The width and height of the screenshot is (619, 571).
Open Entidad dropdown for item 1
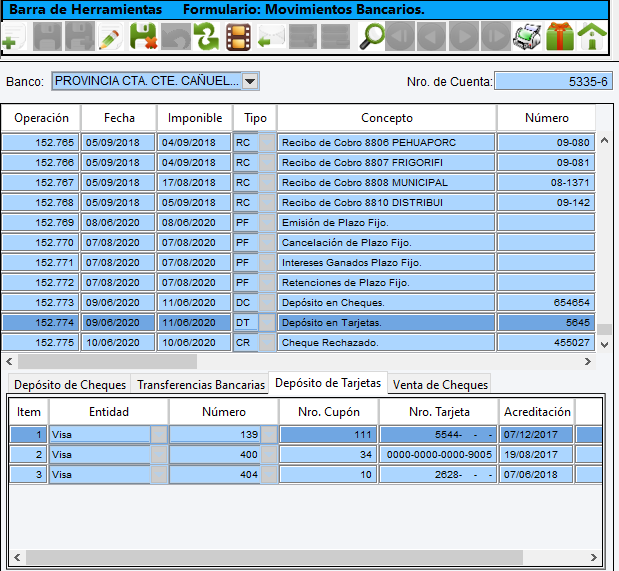click(x=159, y=434)
